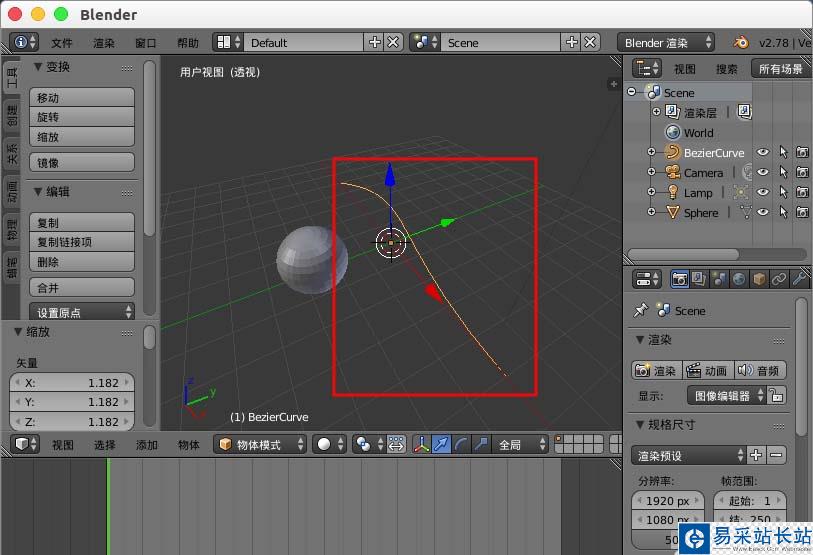Open the World properties tab icon
Screen dimensions: 813x555
739,279
